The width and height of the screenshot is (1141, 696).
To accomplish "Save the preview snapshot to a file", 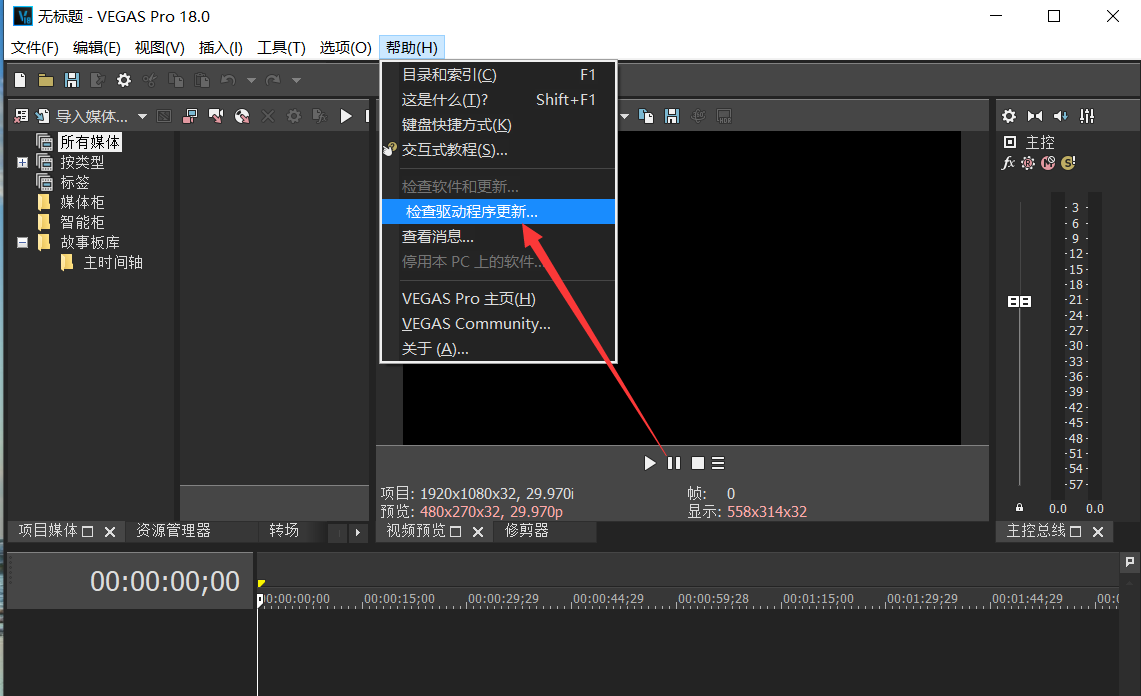I will pos(672,116).
